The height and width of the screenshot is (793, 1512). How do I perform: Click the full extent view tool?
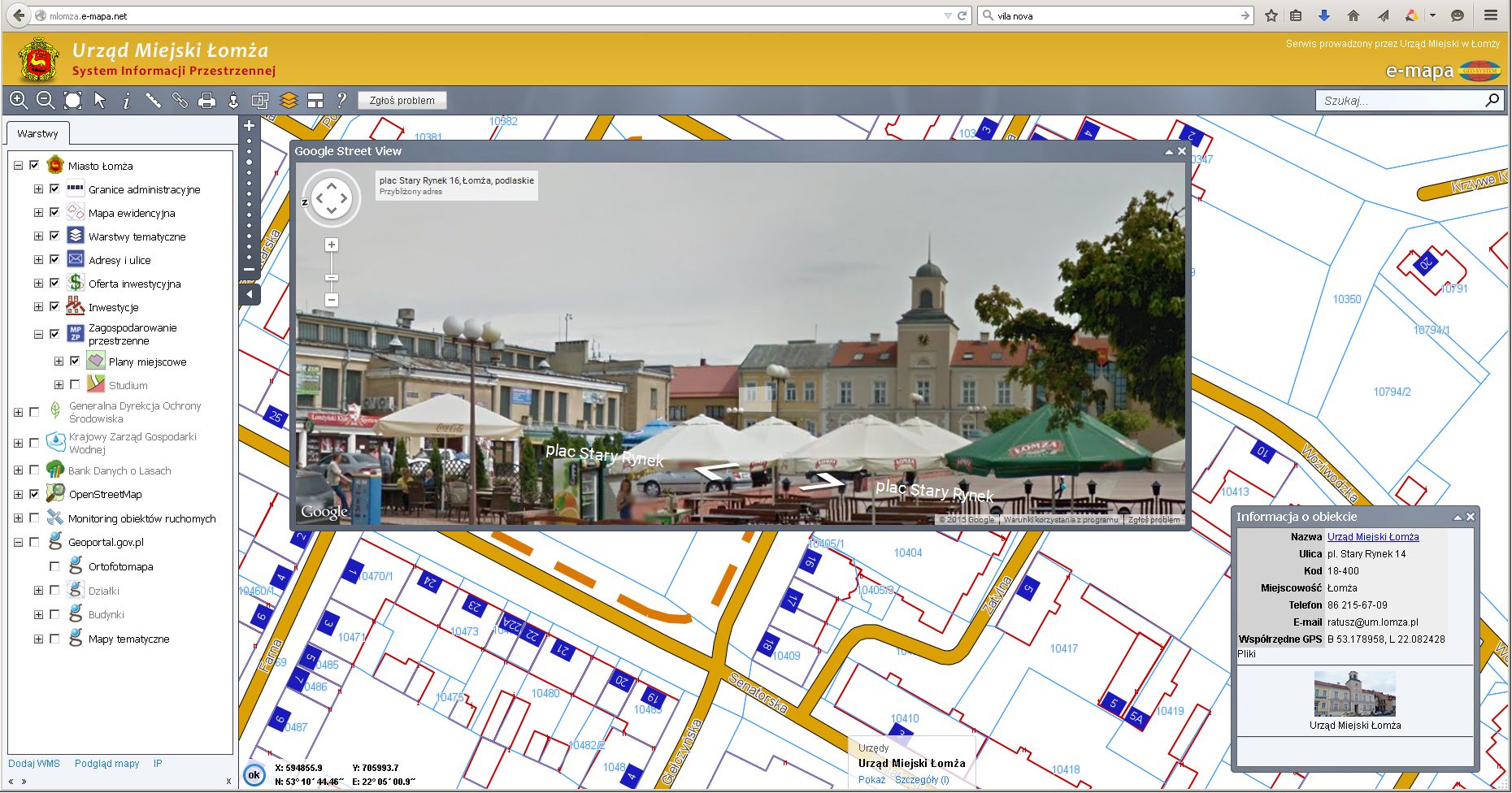click(x=73, y=100)
